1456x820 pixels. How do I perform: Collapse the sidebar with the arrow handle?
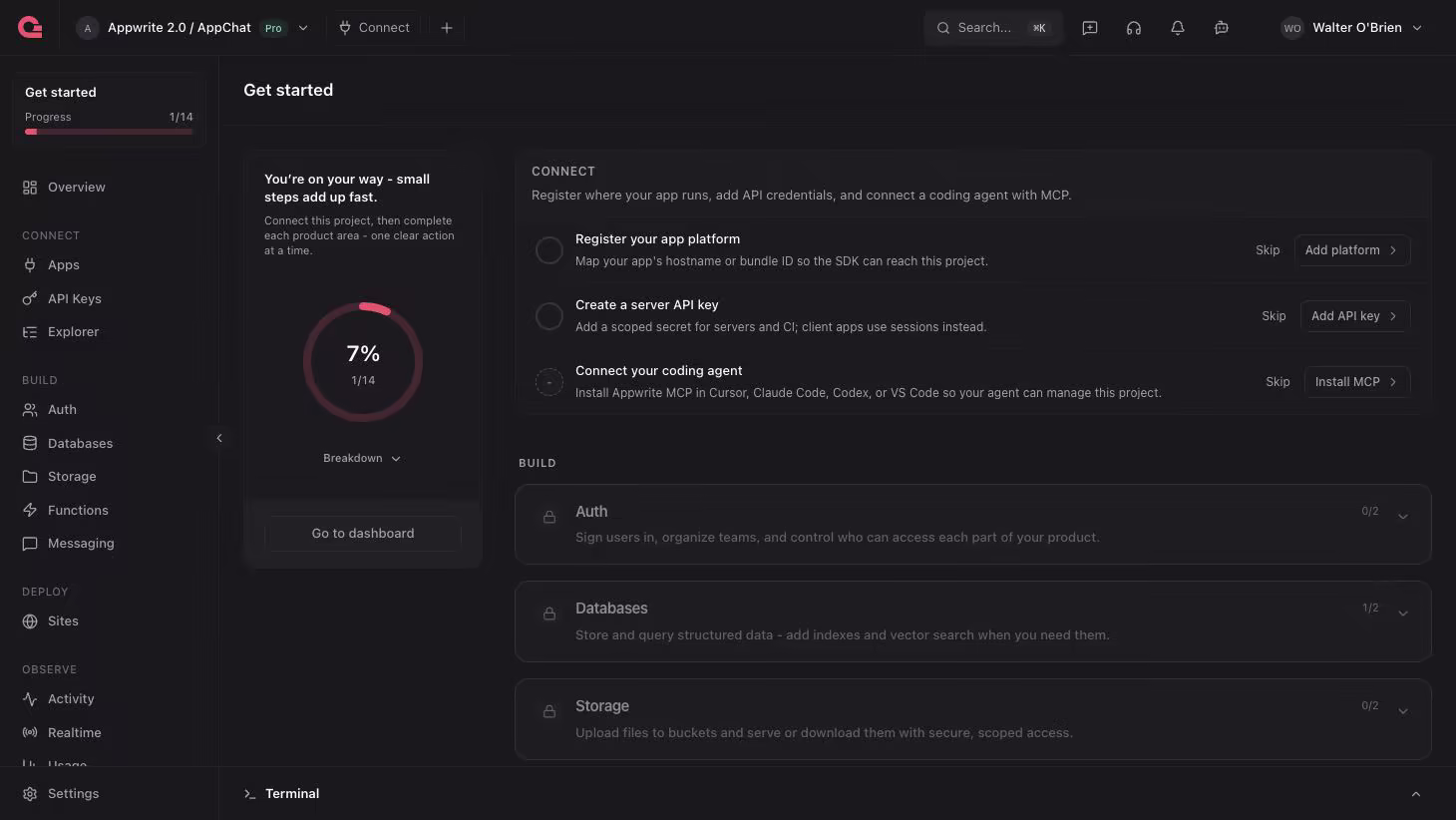[x=219, y=438]
